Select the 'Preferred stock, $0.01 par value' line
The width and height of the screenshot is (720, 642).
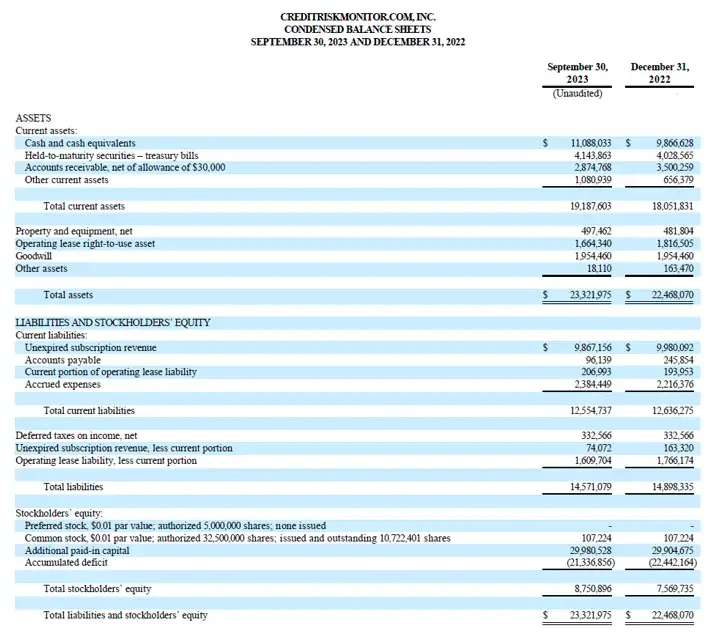tap(175, 525)
